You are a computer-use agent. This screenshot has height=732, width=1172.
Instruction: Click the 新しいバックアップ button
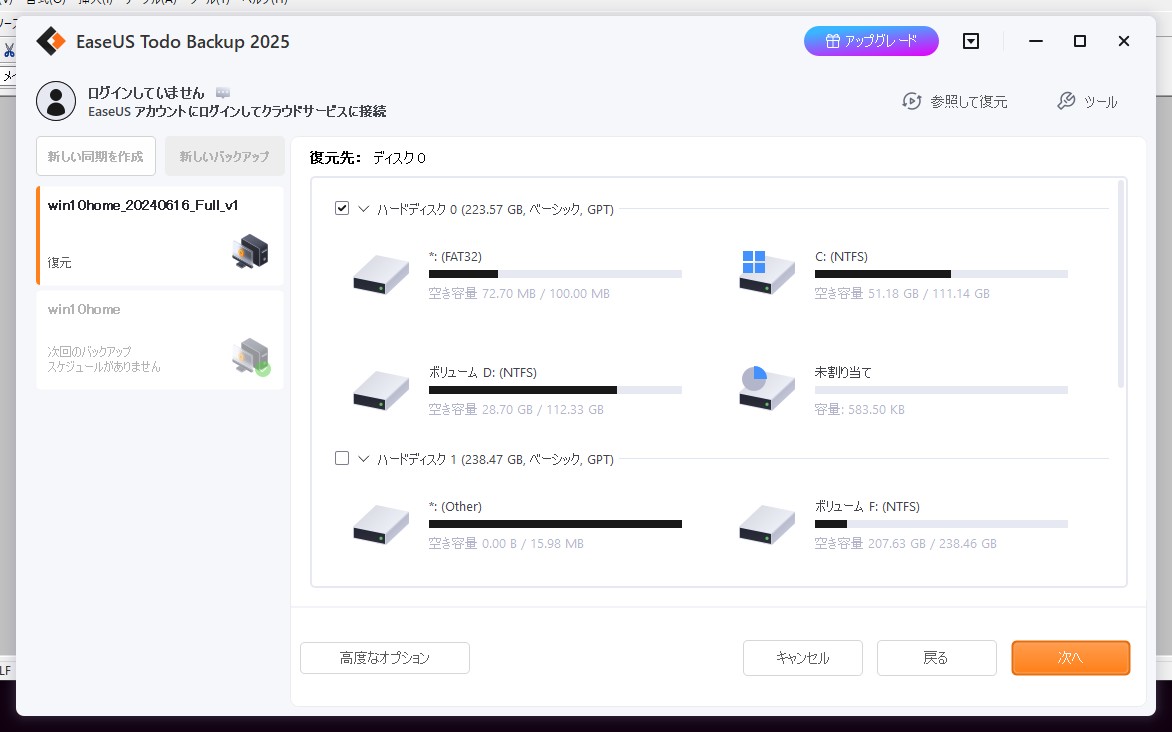point(224,156)
